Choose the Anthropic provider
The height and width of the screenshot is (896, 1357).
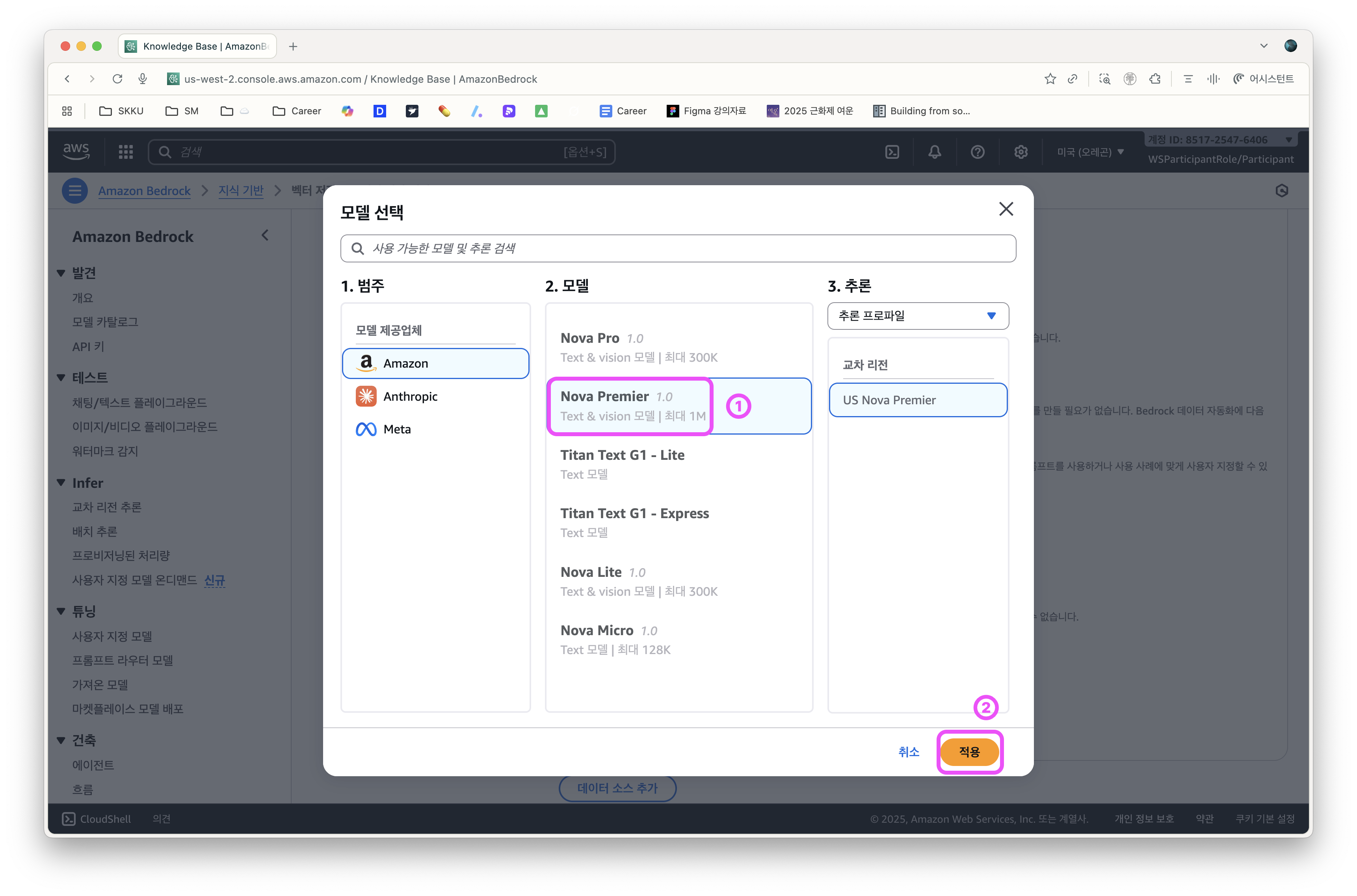pyautogui.click(x=435, y=396)
